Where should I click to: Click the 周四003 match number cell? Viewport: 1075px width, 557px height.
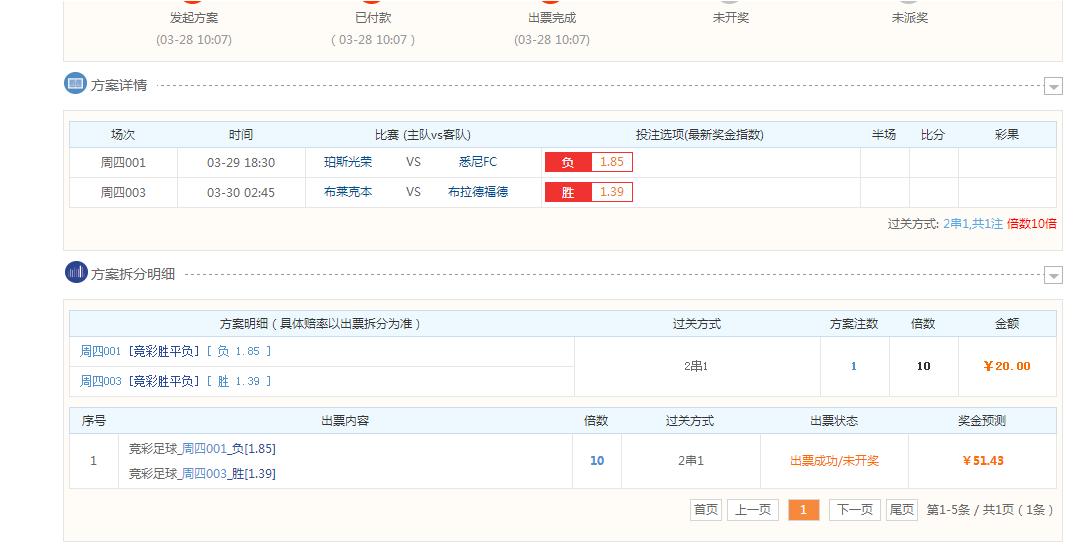123,193
